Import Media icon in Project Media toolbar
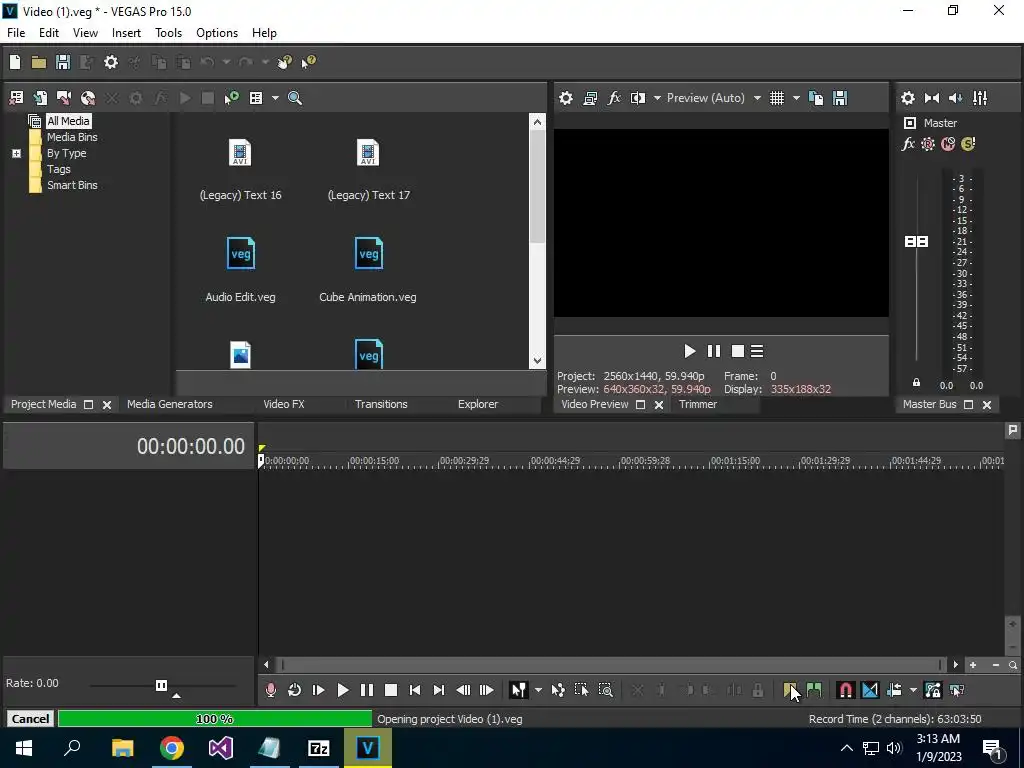This screenshot has width=1024, height=768. click(40, 98)
